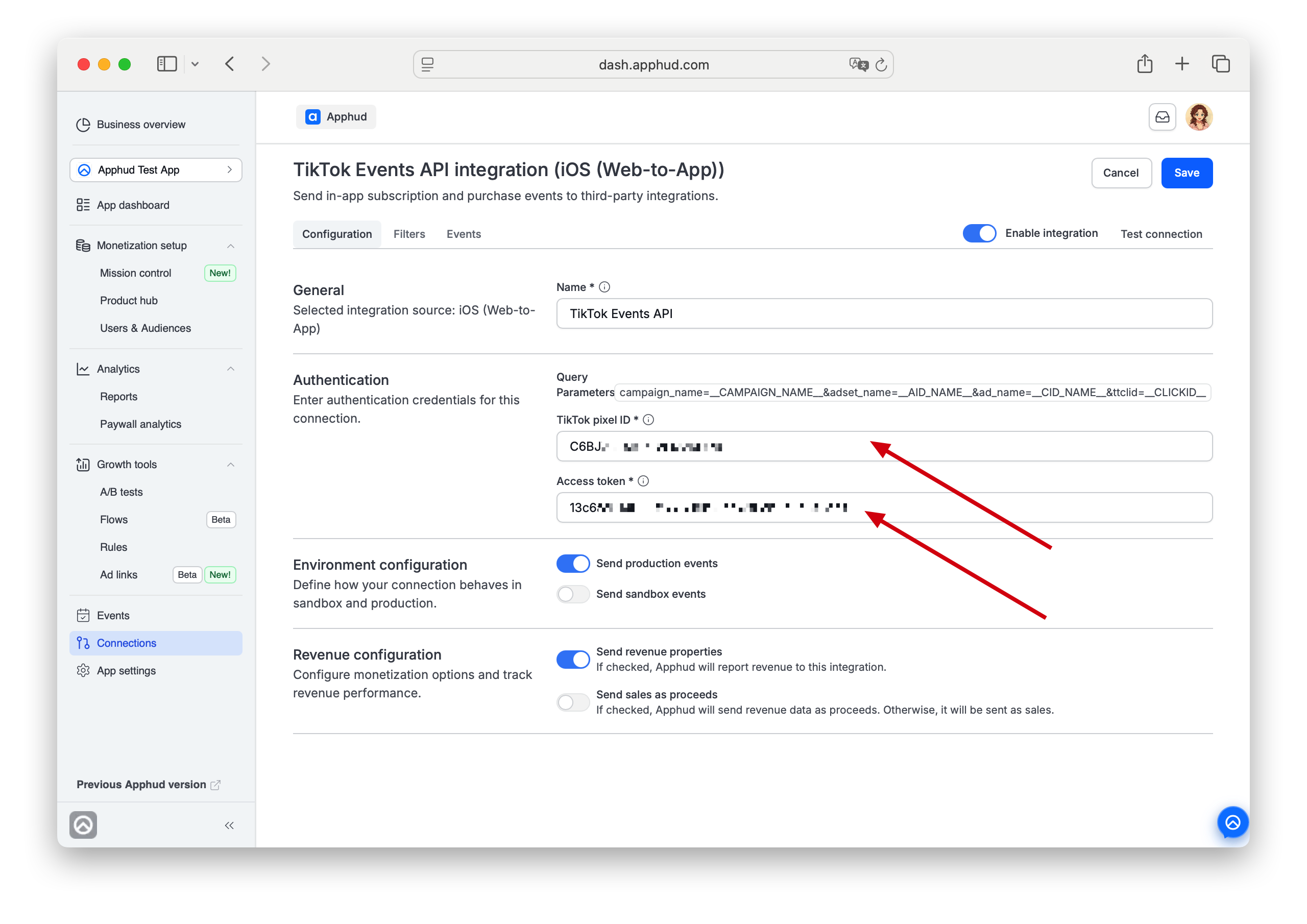
Task: Enable Send sales as proceeds switch
Action: [573, 702]
